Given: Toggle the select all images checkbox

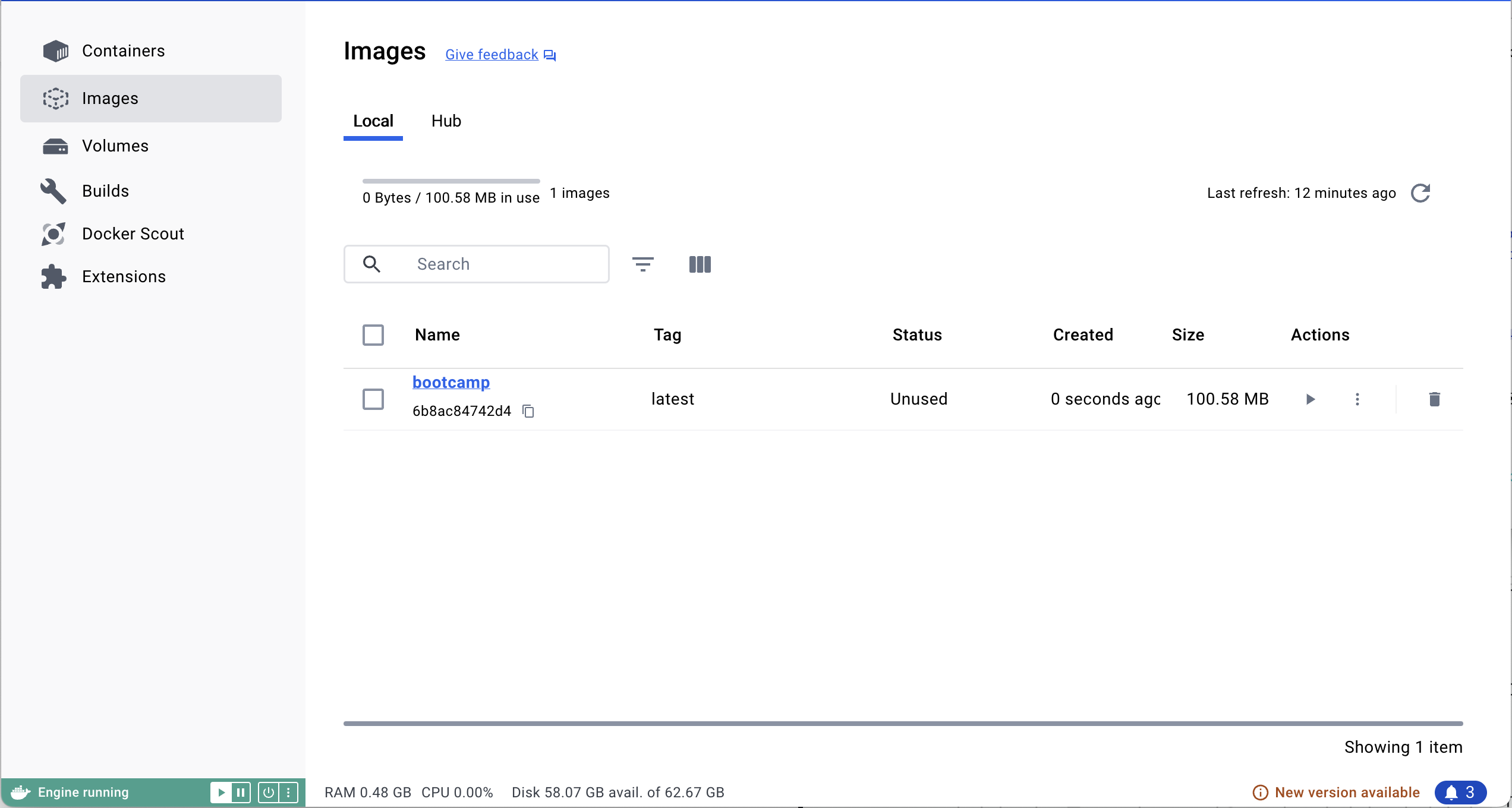Looking at the screenshot, I should (x=373, y=335).
